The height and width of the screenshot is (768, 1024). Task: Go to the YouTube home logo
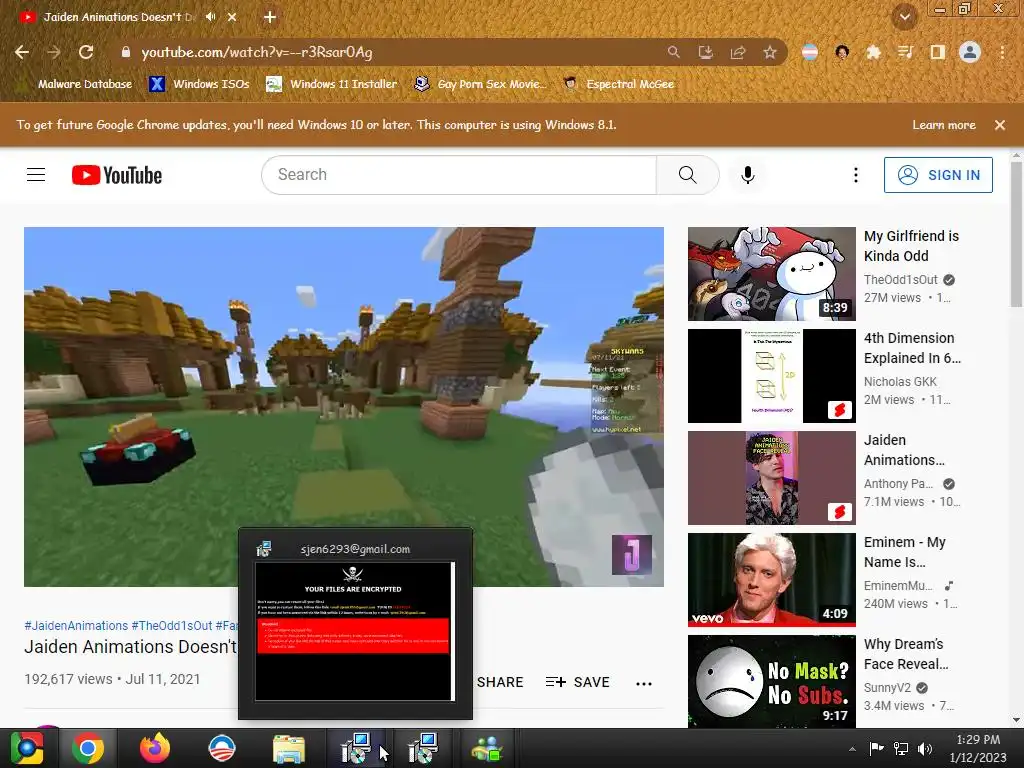click(x=117, y=175)
